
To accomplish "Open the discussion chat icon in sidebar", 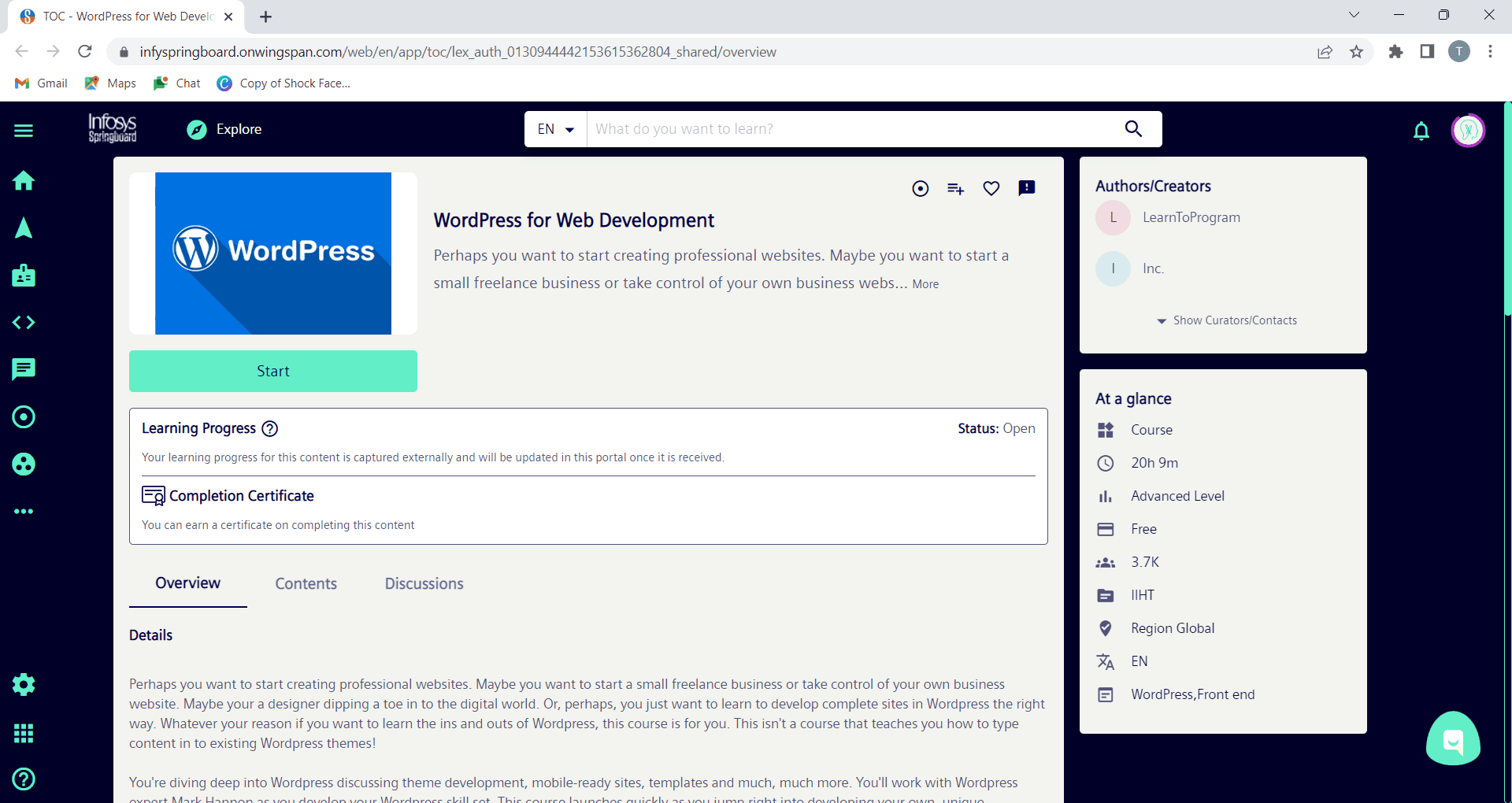I will 24,369.
